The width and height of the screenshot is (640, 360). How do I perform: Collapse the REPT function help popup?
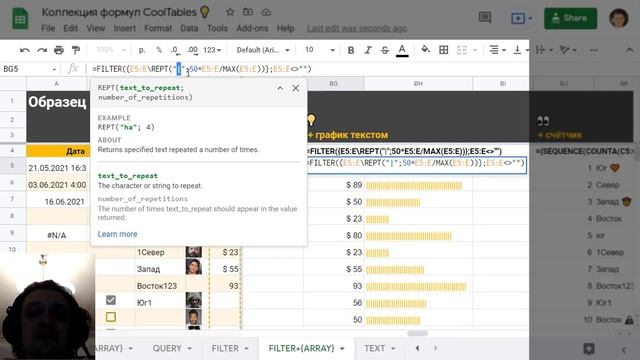280,88
